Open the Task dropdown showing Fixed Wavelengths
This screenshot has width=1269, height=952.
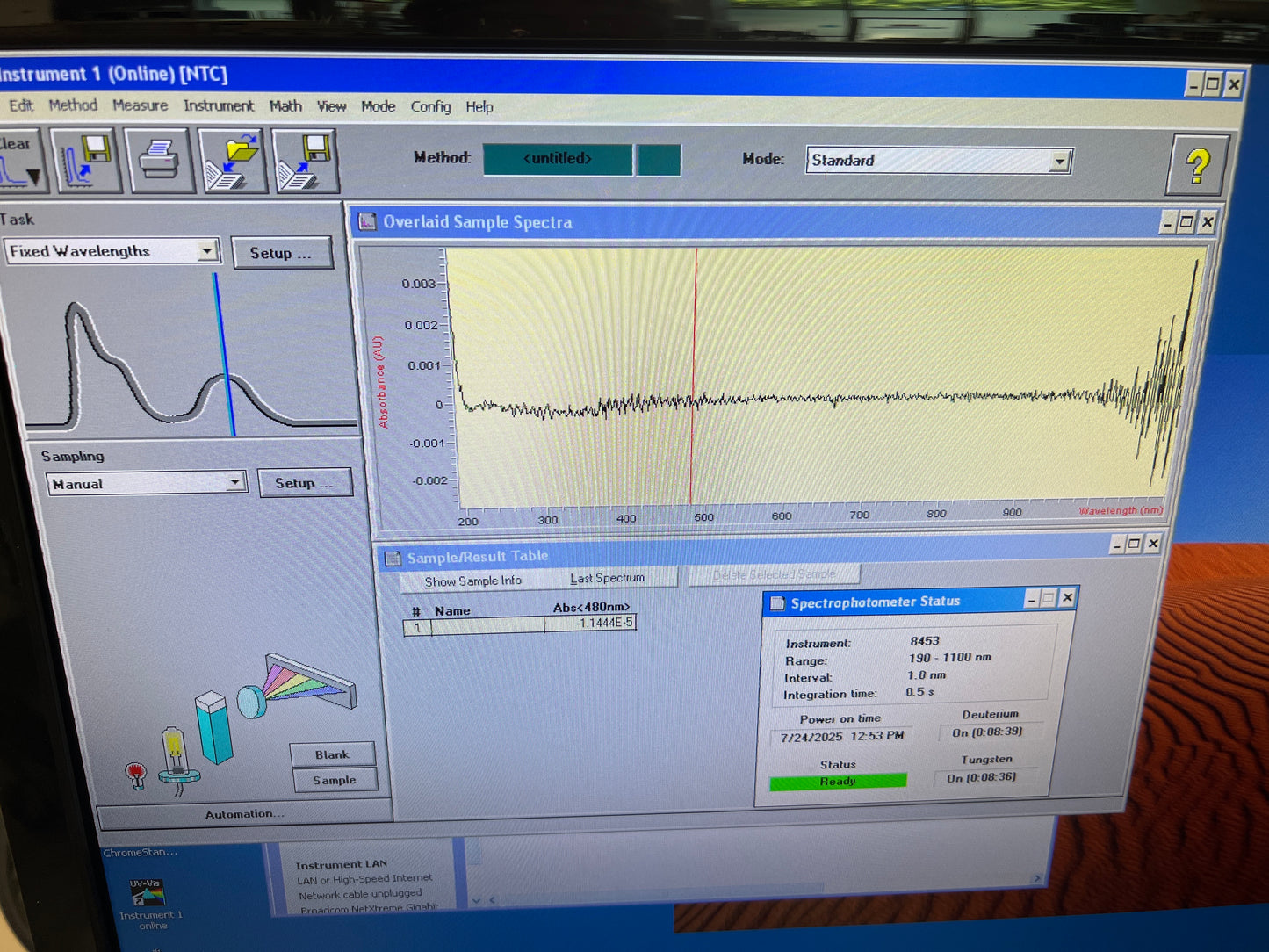[207, 251]
